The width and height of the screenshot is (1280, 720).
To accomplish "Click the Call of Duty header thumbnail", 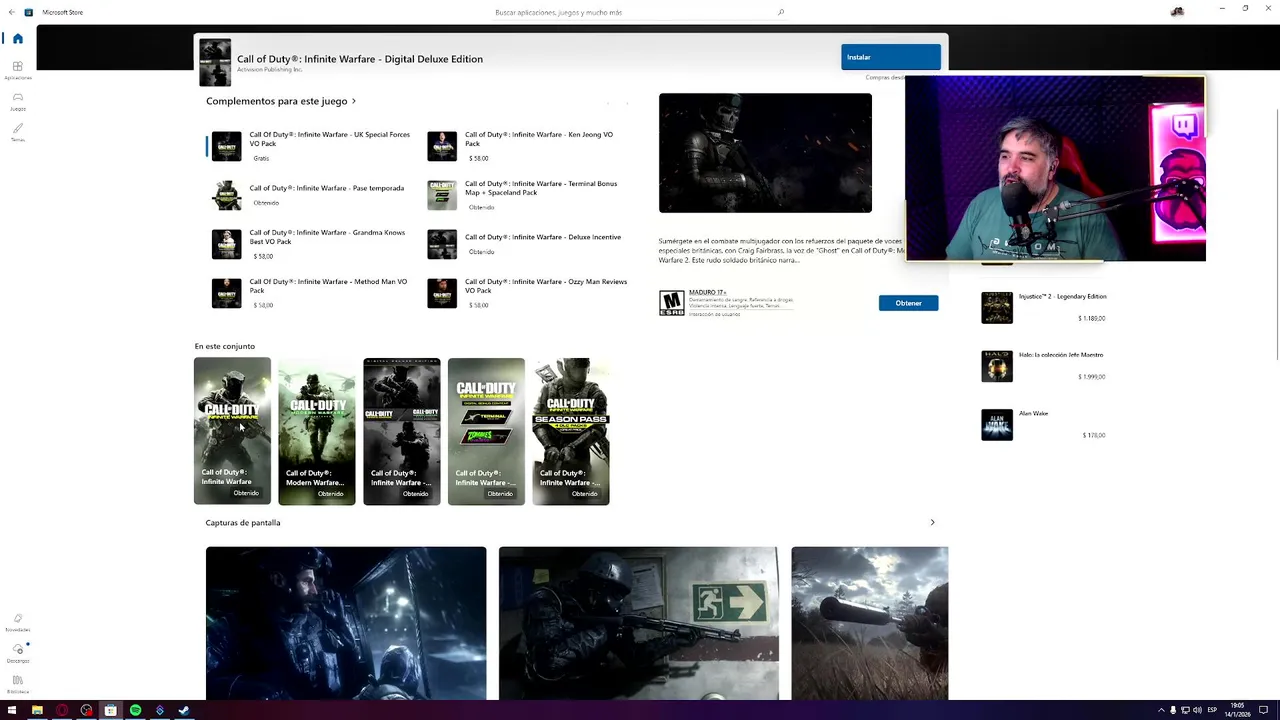I will (x=215, y=62).
